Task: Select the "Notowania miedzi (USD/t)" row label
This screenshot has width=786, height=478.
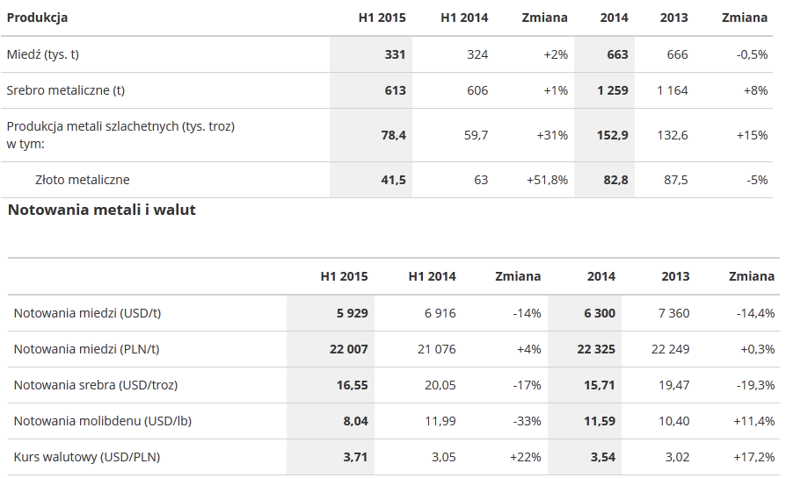Action: pyautogui.click(x=88, y=313)
